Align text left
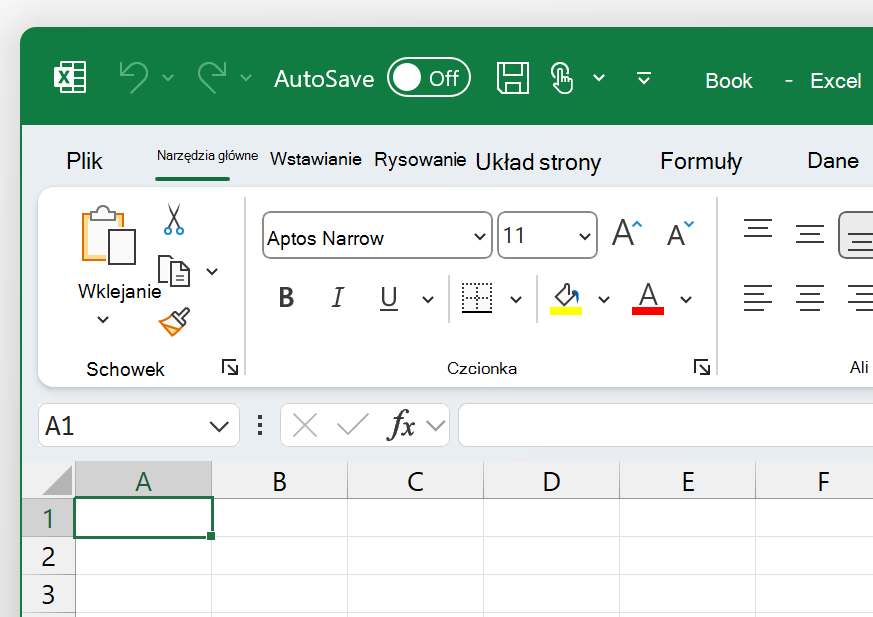The width and height of the screenshot is (873, 617). pyautogui.click(x=758, y=298)
